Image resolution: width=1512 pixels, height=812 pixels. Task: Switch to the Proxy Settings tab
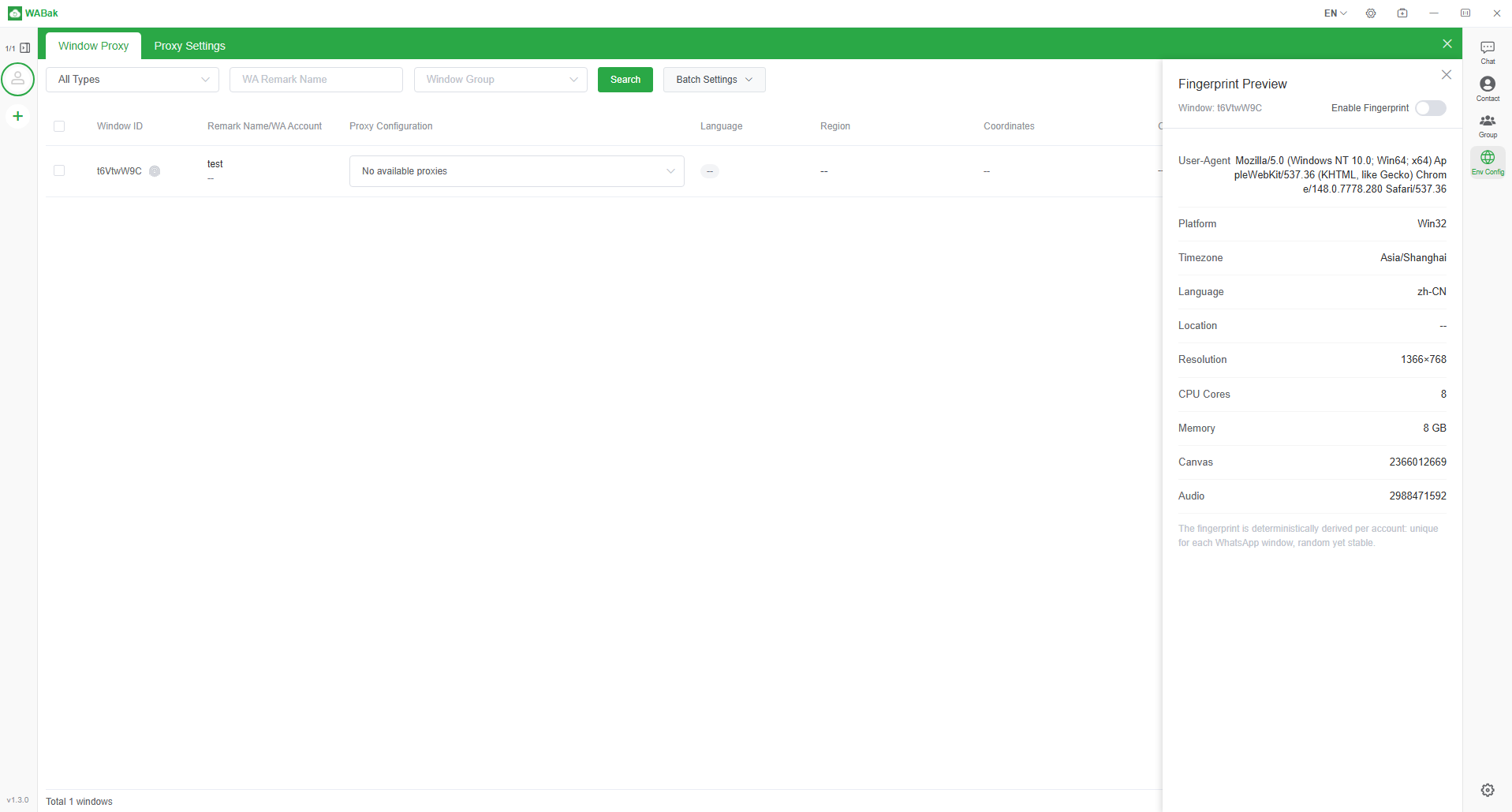click(x=189, y=46)
